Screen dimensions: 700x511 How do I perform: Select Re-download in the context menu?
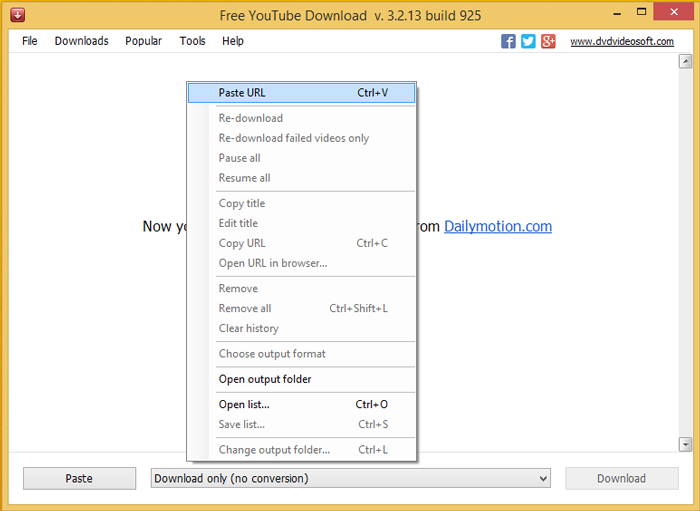[x=301, y=118]
